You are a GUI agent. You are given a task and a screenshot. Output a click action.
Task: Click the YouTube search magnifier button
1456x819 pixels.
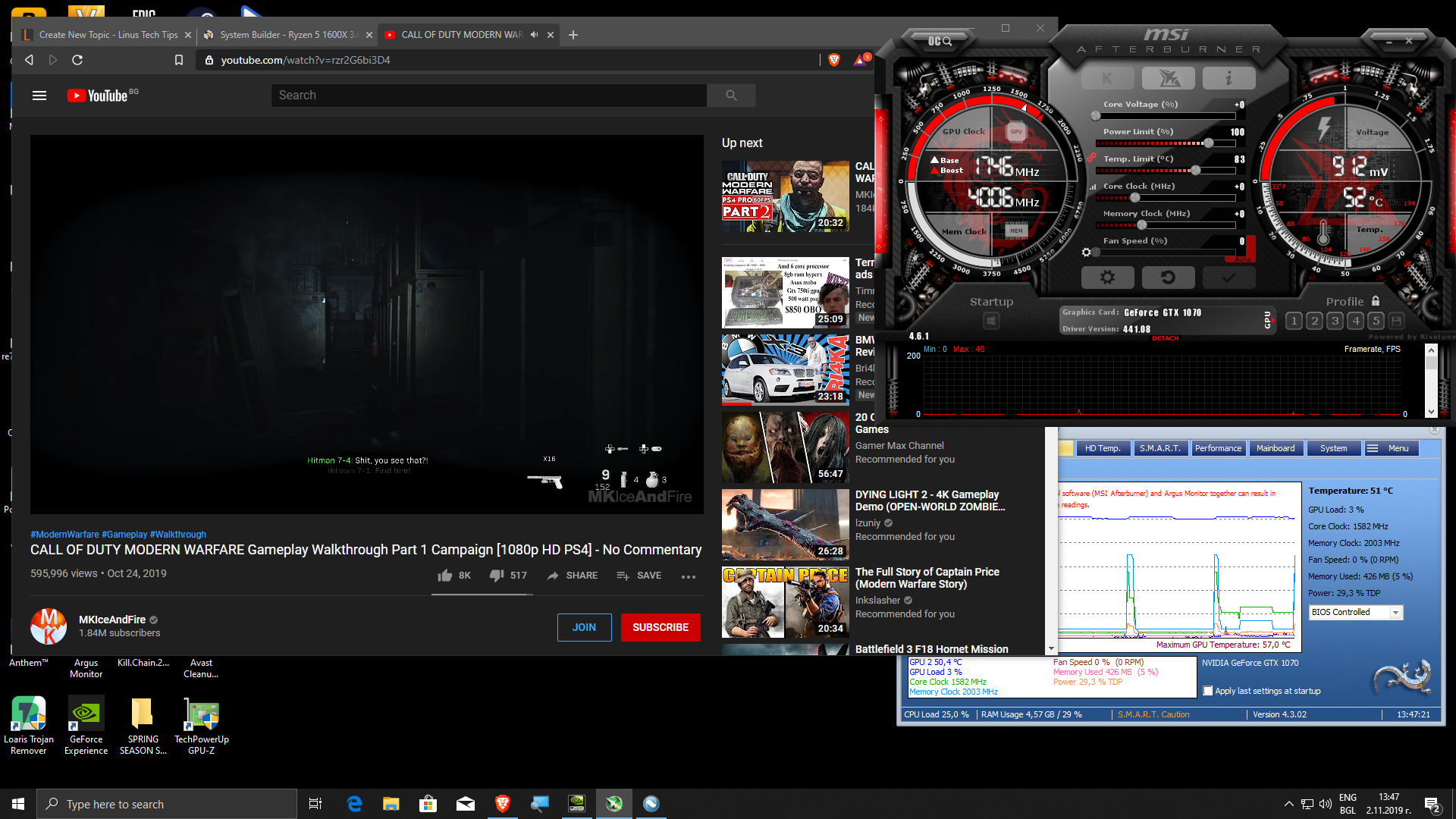coord(731,96)
